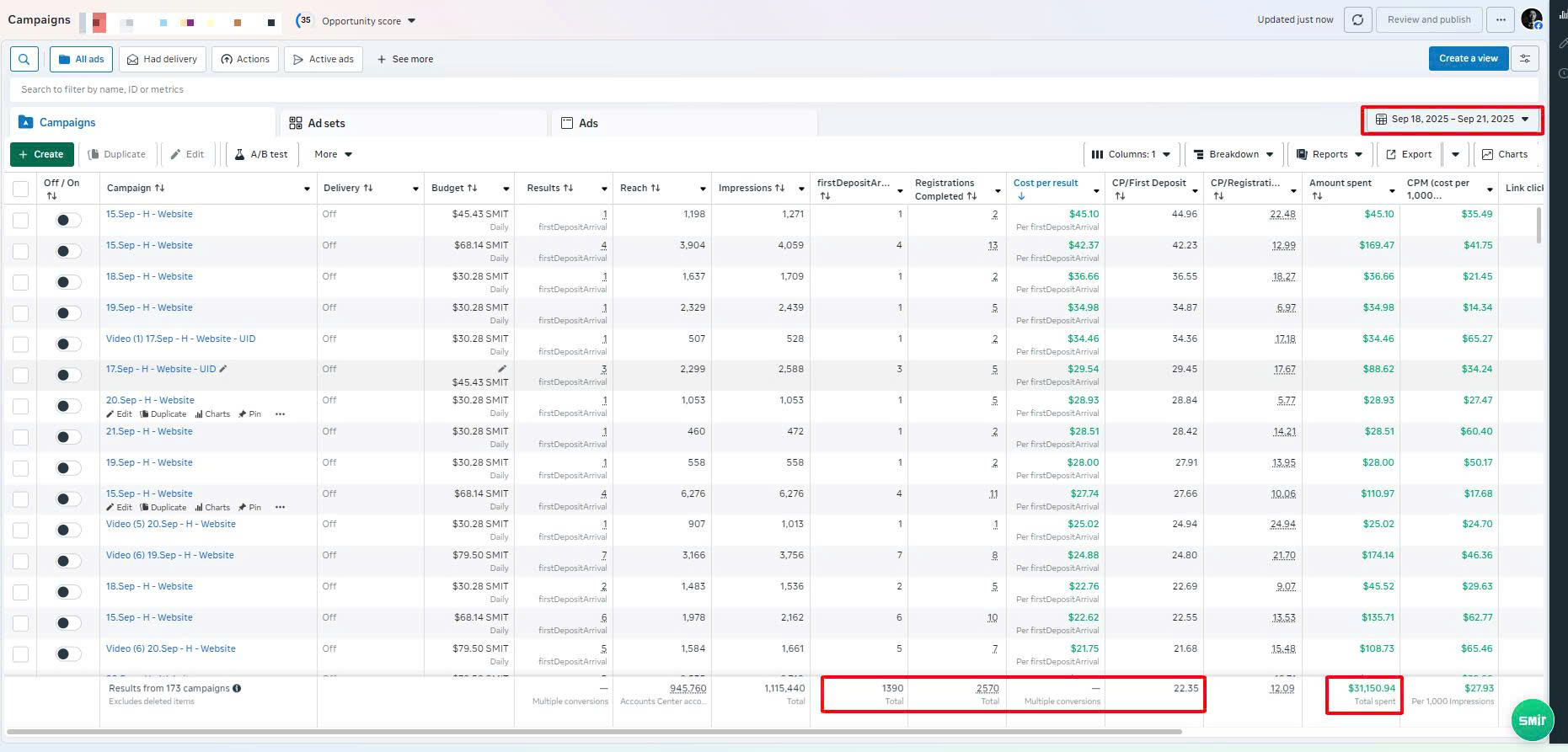Click the Opportunity score 35 circle
This screenshot has width=1568, height=752.
point(305,20)
